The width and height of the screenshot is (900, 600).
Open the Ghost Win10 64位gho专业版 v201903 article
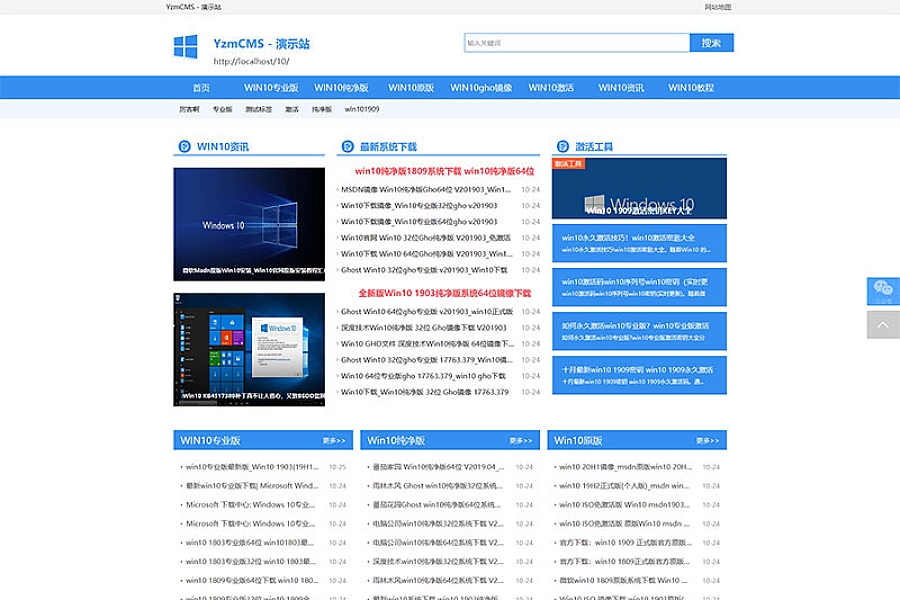tap(427, 312)
